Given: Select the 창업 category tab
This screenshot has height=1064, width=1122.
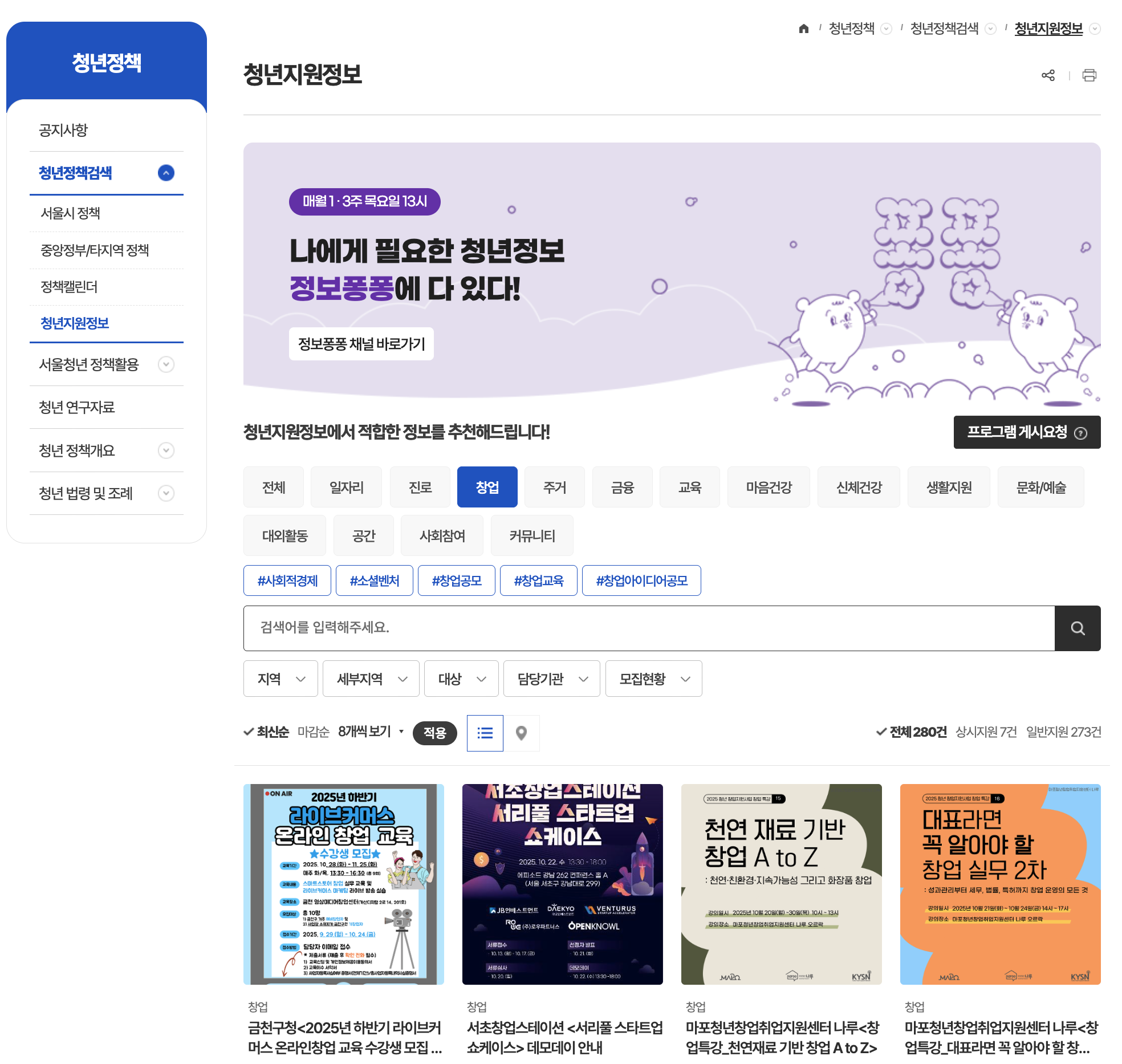Looking at the screenshot, I should 487,486.
